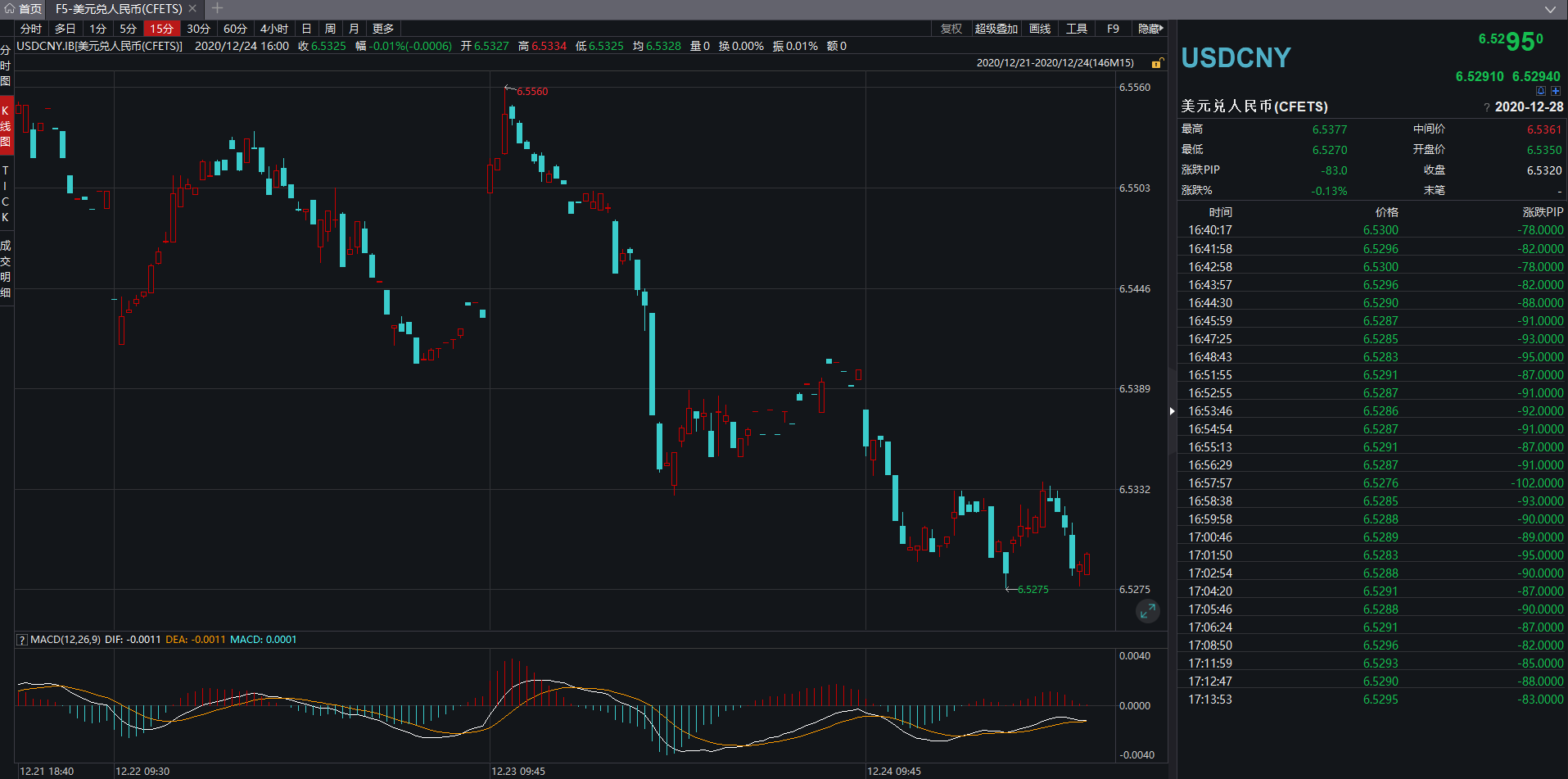This screenshot has height=779, width=1568.
Task: Toggle the chart range lock icon
Action: [x=1158, y=63]
